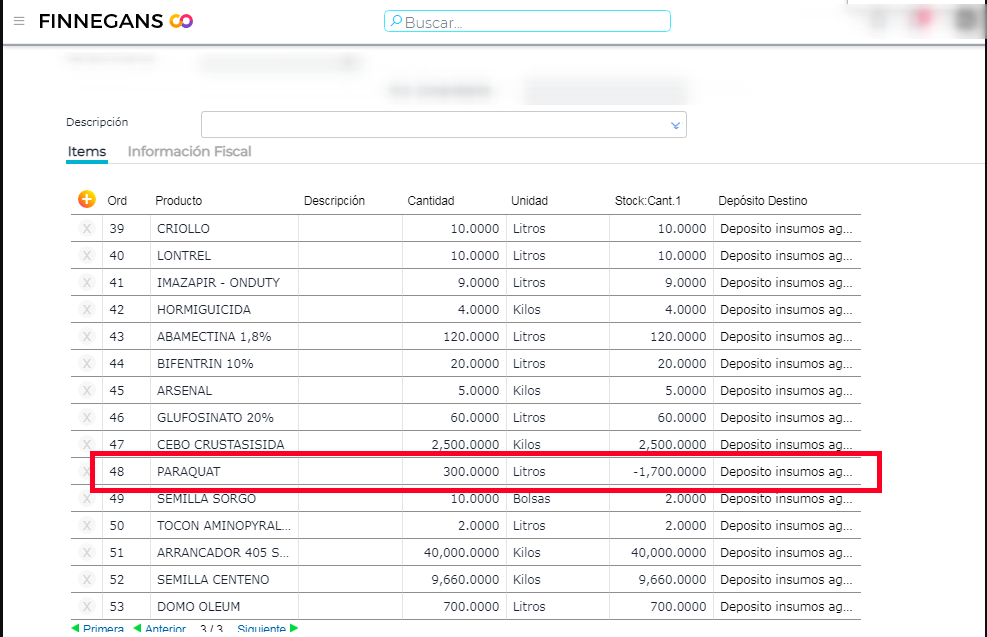The height and width of the screenshot is (637, 987).
Task: Click the Buscar search field
Action: (x=527, y=22)
